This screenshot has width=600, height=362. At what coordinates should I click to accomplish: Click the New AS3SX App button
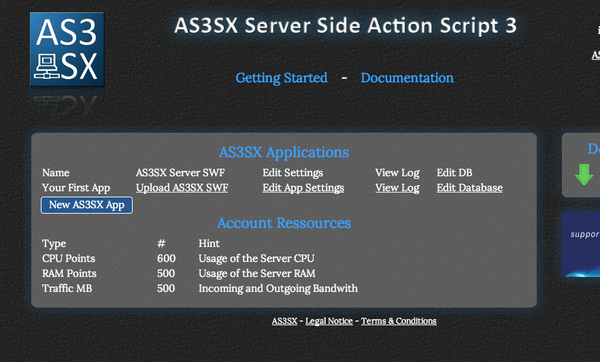point(87,205)
